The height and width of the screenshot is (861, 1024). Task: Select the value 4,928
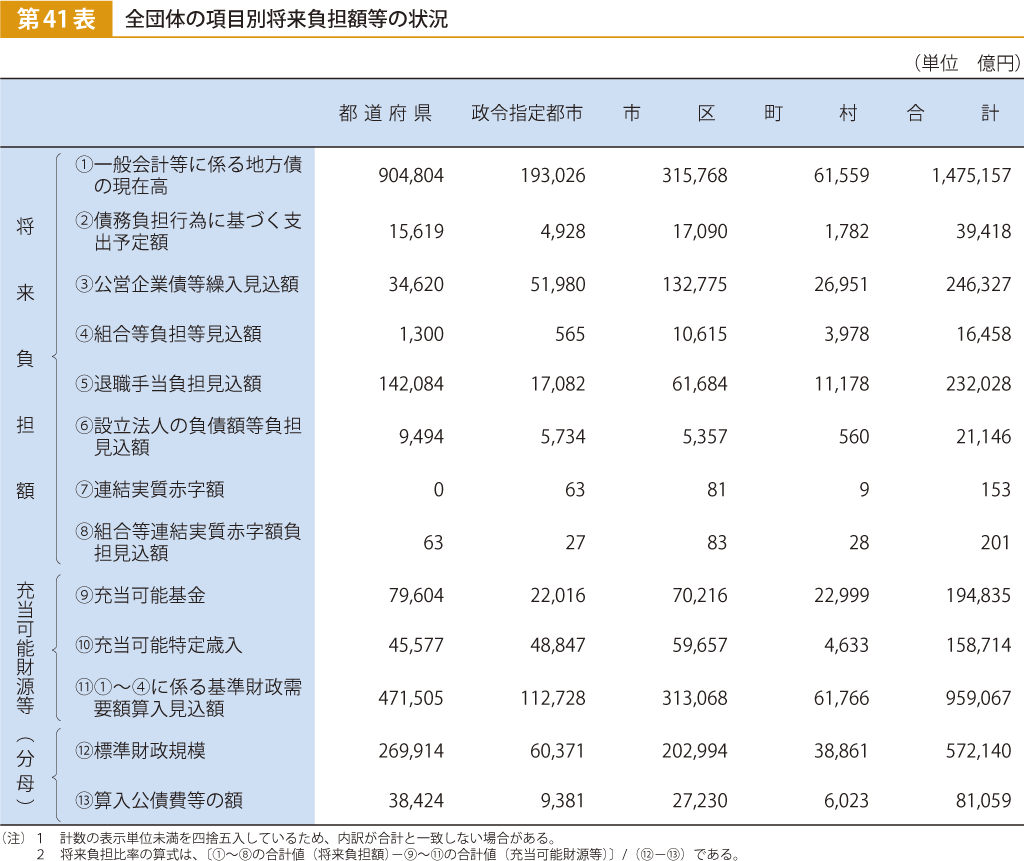click(x=563, y=231)
